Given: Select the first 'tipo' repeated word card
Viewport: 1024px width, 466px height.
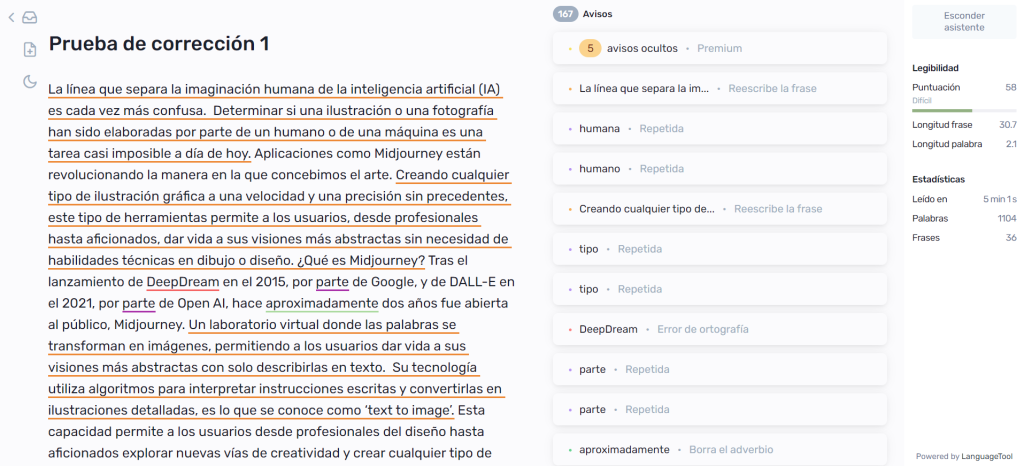Looking at the screenshot, I should click(x=718, y=249).
